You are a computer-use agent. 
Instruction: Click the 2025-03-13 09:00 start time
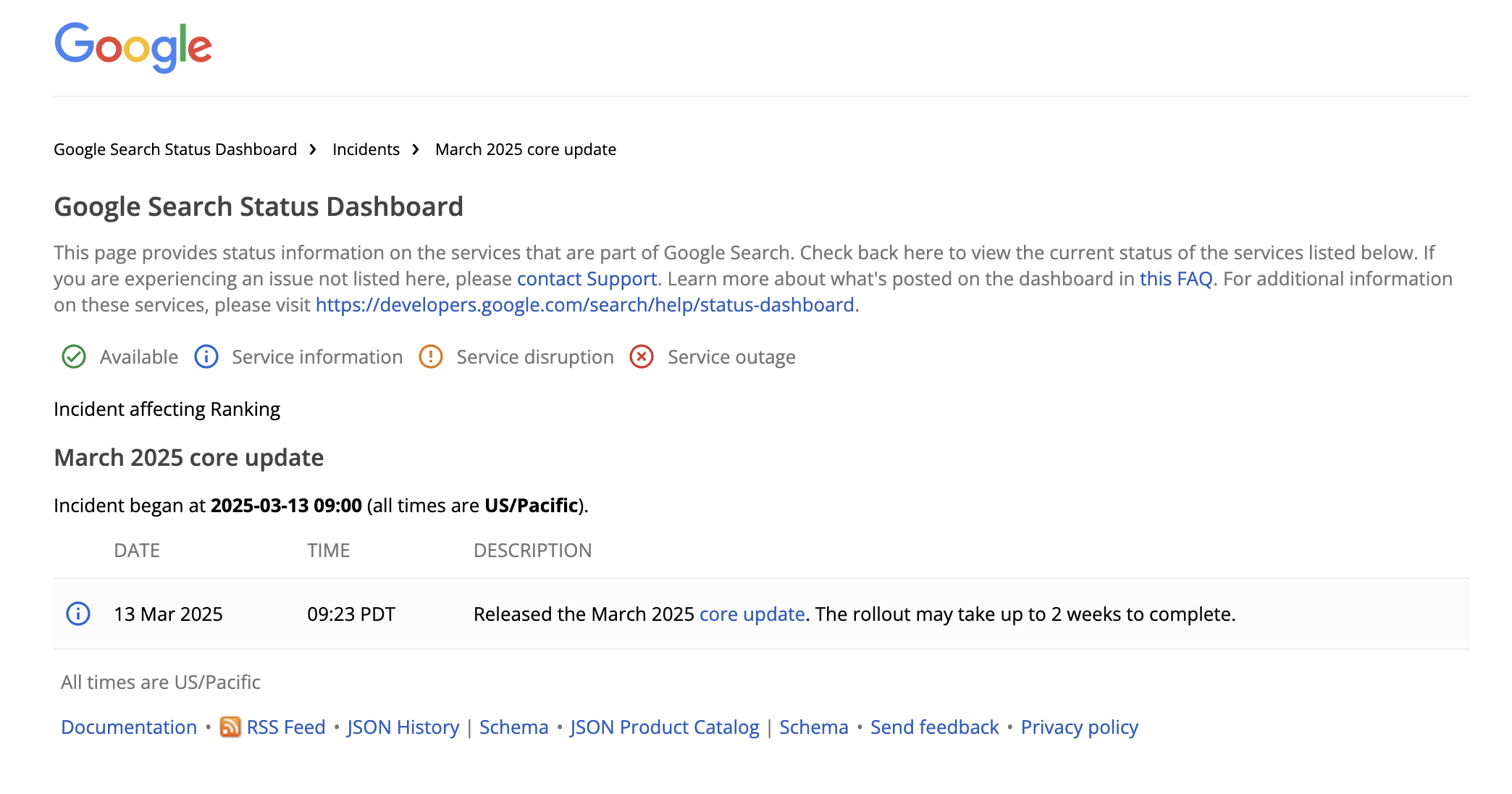286,505
